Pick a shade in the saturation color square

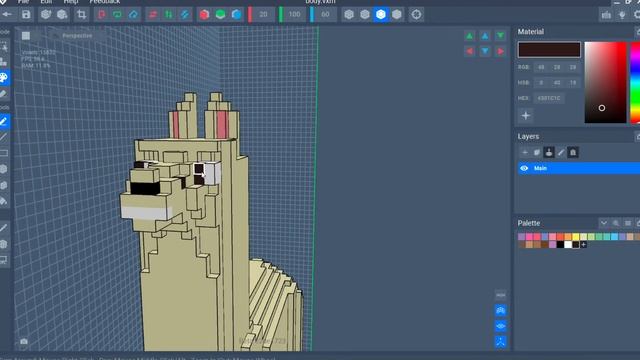[x=605, y=82]
